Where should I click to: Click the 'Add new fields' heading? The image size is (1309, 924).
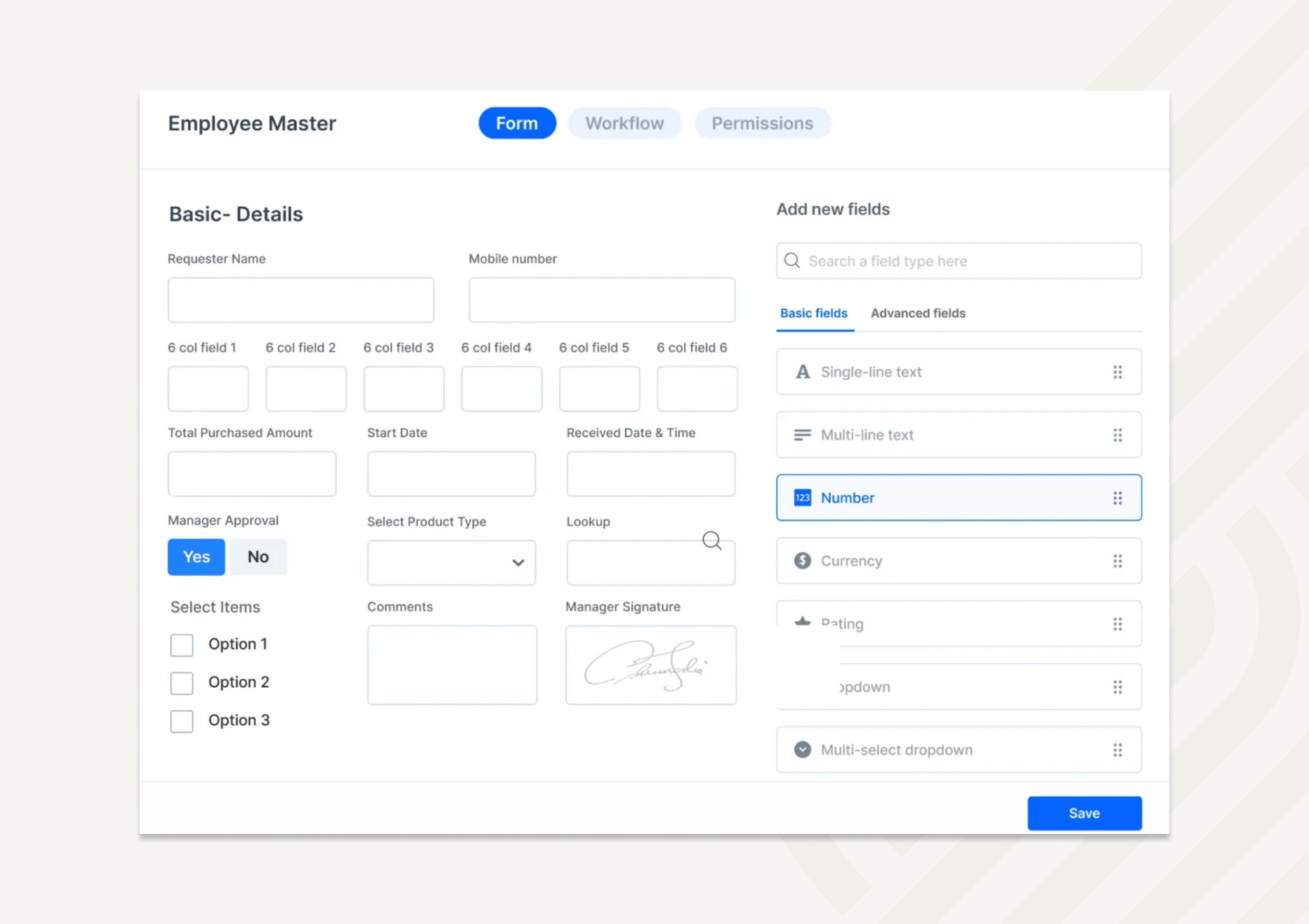(833, 209)
